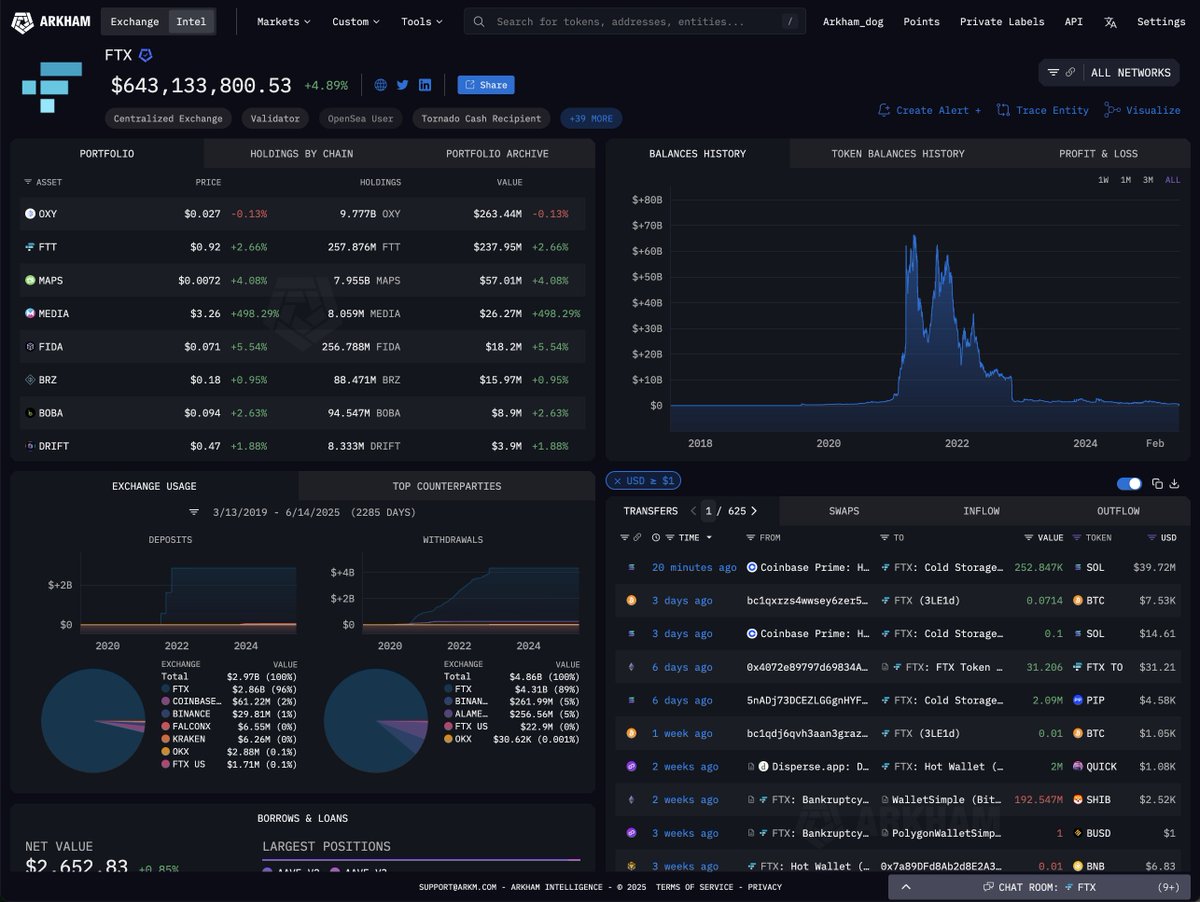Viewport: 1200px width, 902px height.
Task: Click the Arkham logo in the header
Action: pyautogui.click(x=50, y=21)
